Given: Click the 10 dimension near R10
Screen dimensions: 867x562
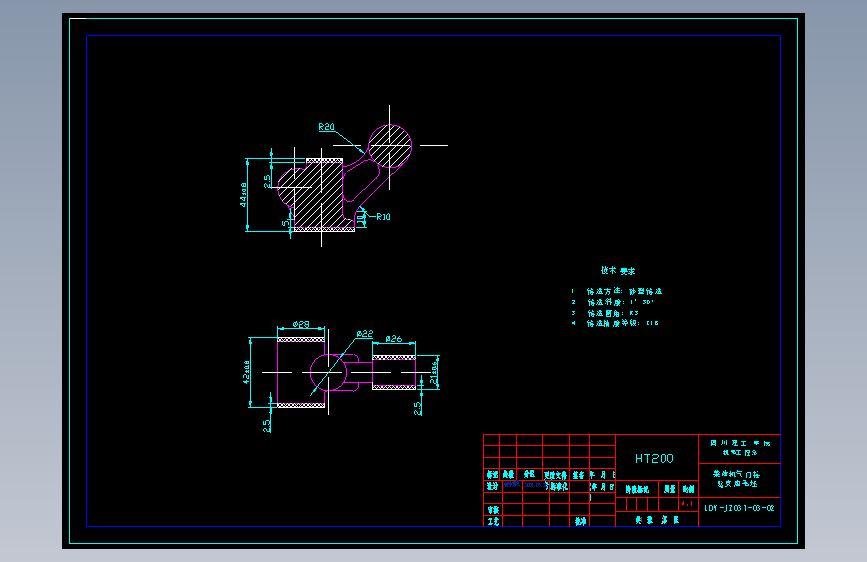Looking at the screenshot, I should click(x=361, y=221).
